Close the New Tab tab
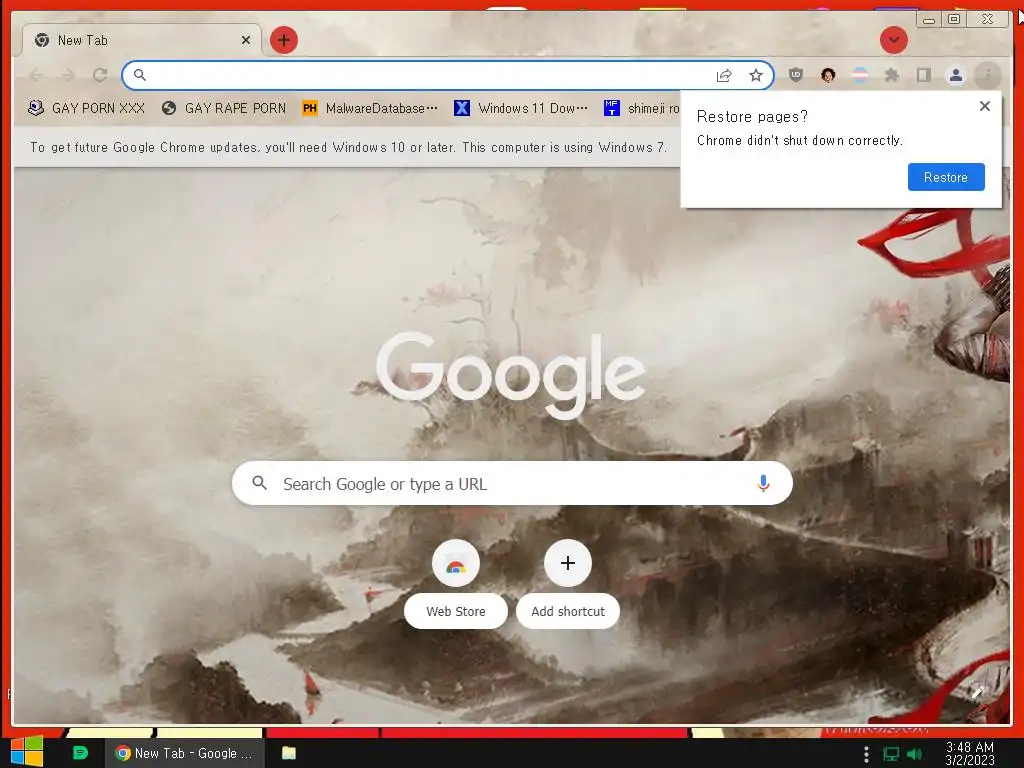The width and height of the screenshot is (1024, 768). click(246, 40)
